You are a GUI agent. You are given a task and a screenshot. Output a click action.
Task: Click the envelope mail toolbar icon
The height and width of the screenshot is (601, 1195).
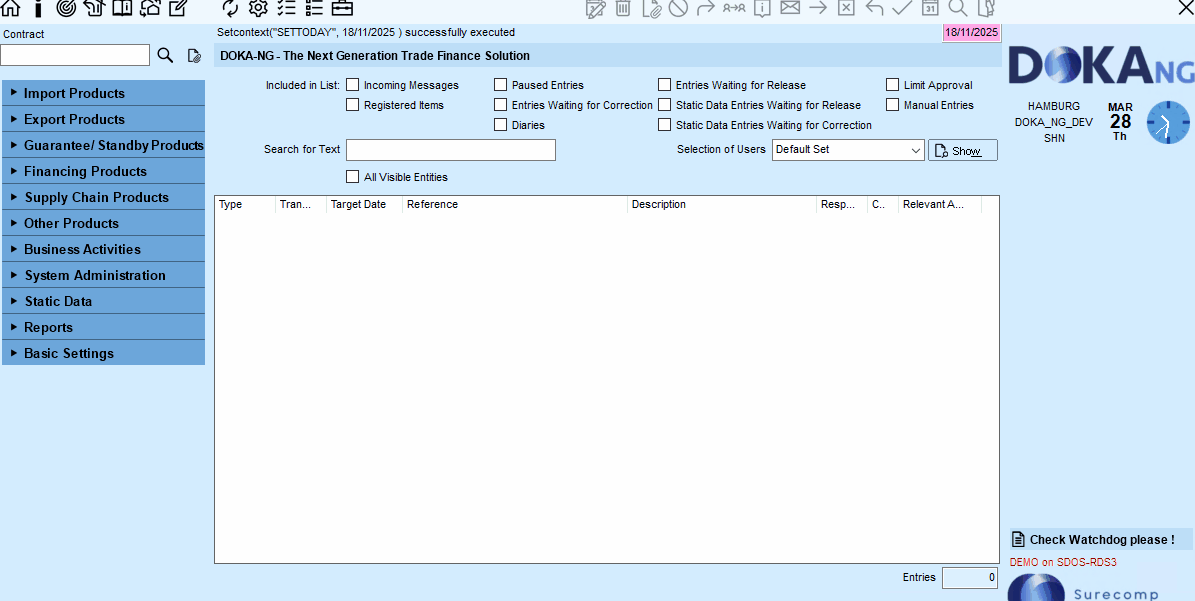[x=790, y=8]
